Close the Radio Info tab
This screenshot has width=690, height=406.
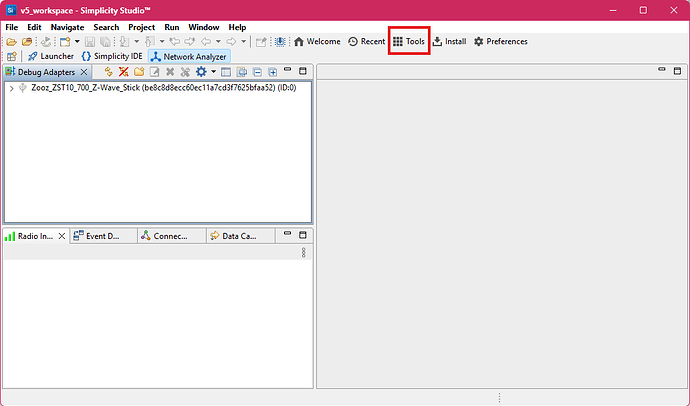(x=62, y=236)
